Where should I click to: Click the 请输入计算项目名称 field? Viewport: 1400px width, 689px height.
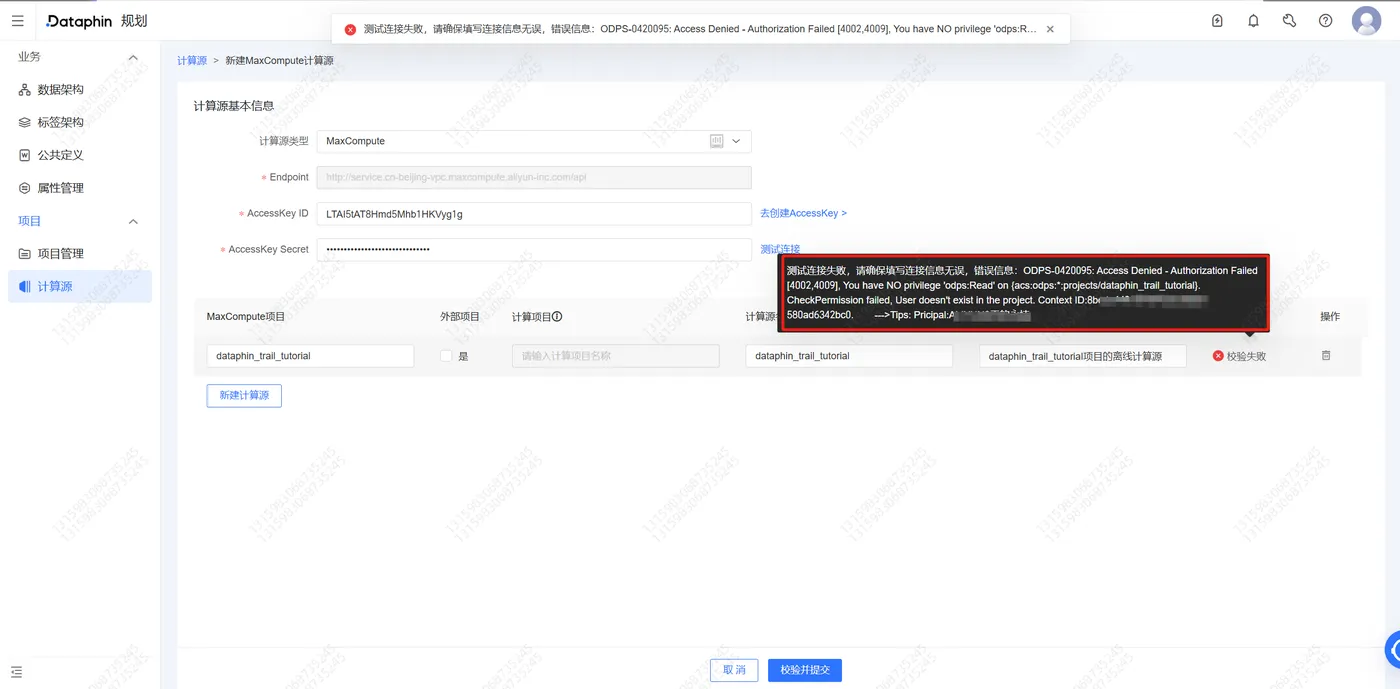(x=616, y=356)
